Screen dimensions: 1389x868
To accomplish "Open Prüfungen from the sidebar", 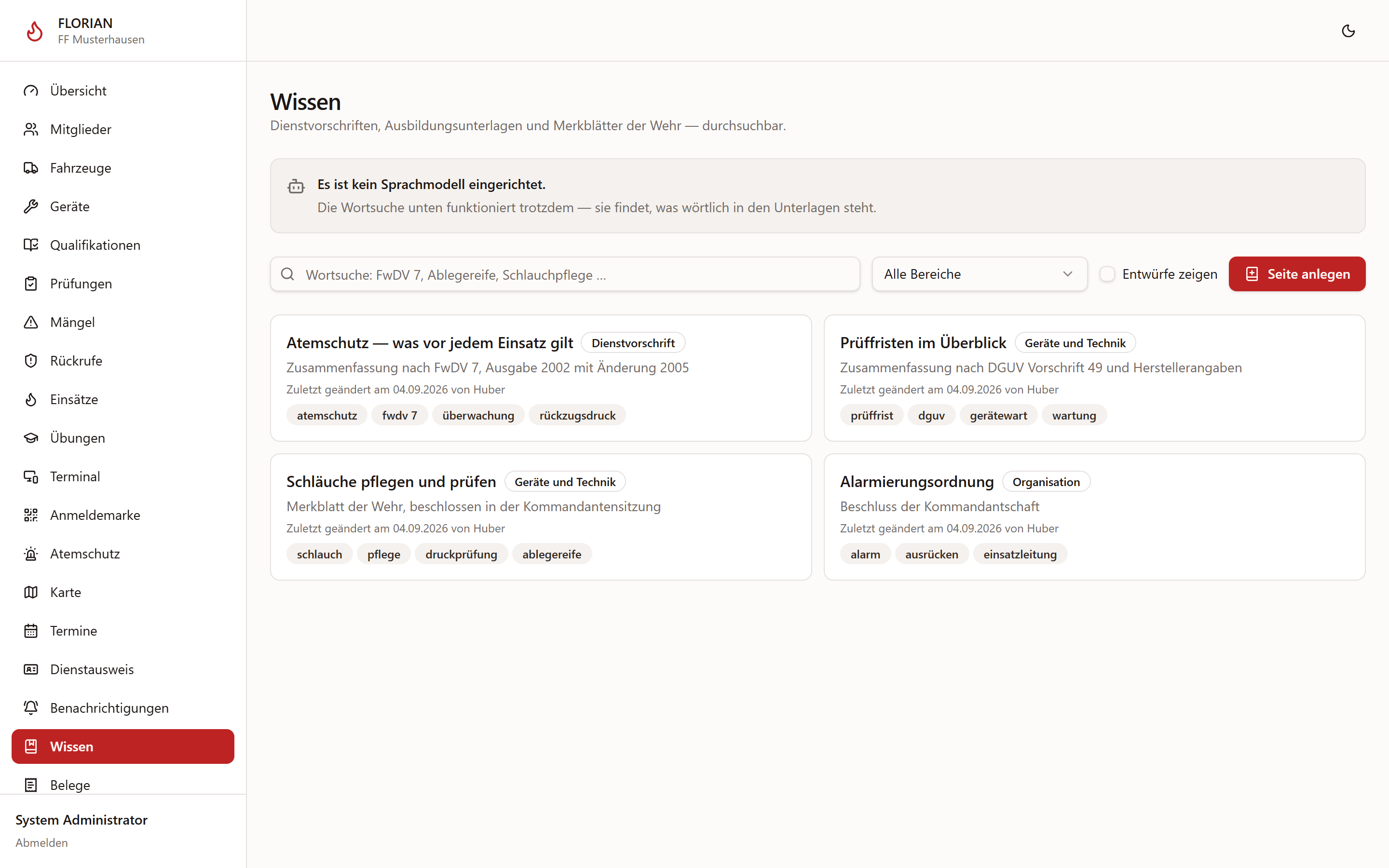I will (x=123, y=284).
